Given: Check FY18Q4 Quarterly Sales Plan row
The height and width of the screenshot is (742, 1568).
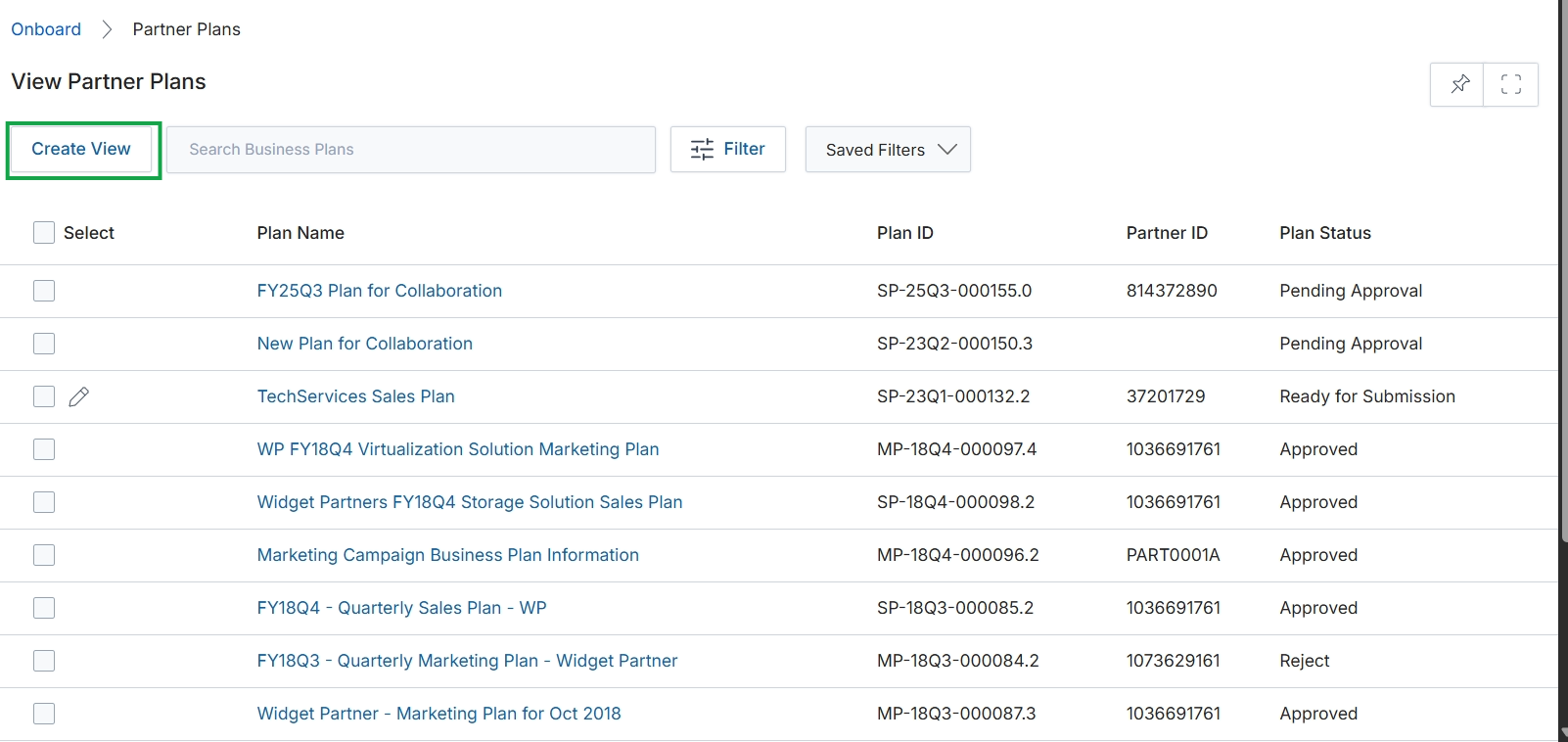Looking at the screenshot, I should [x=44, y=608].
